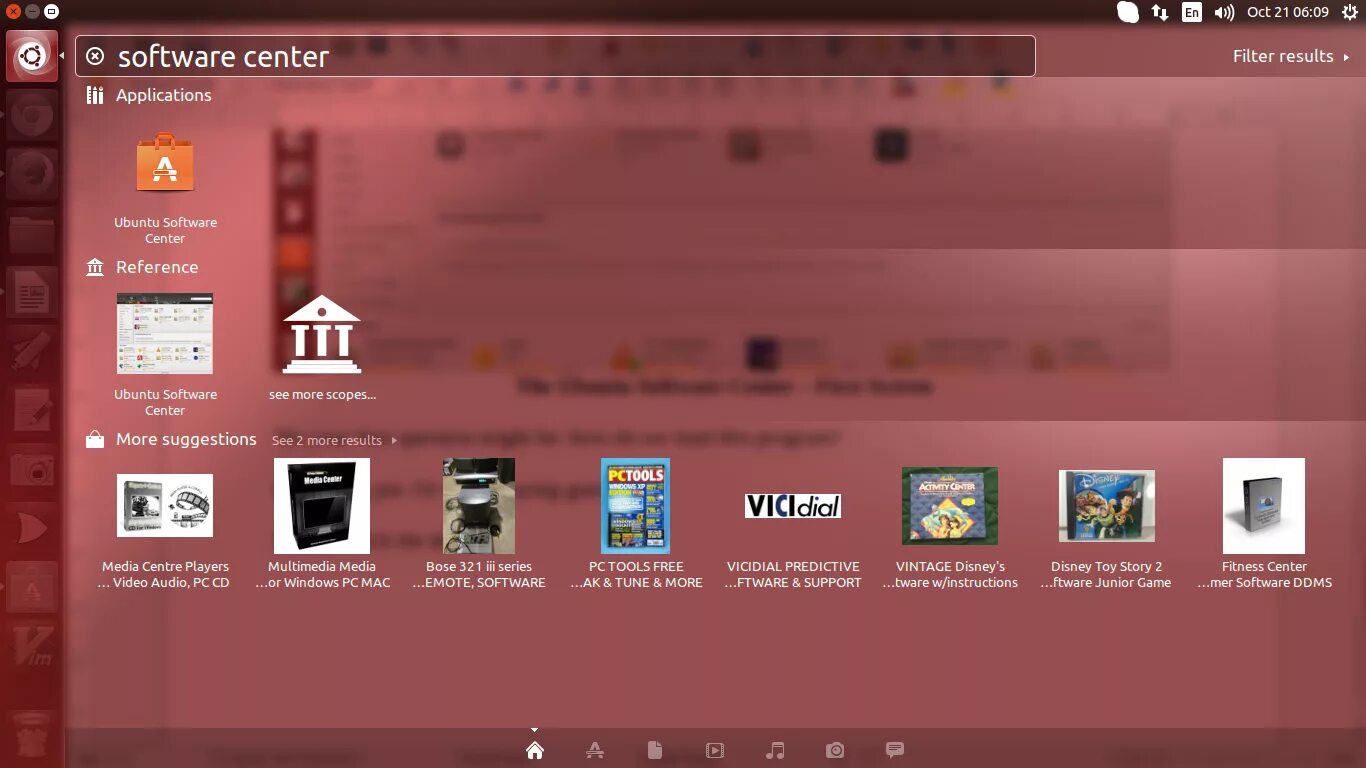Screen dimensions: 1366x768
Task: Click the Ubuntu Dash home button in launcher
Action: point(32,56)
